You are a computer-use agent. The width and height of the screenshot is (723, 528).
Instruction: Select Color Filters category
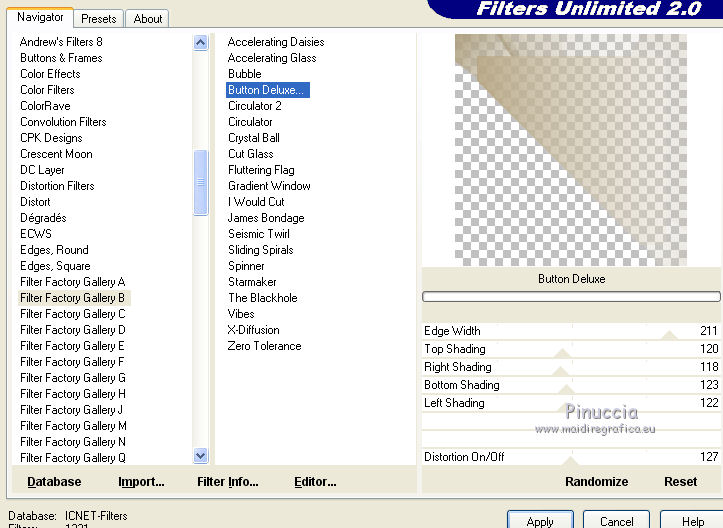47,90
